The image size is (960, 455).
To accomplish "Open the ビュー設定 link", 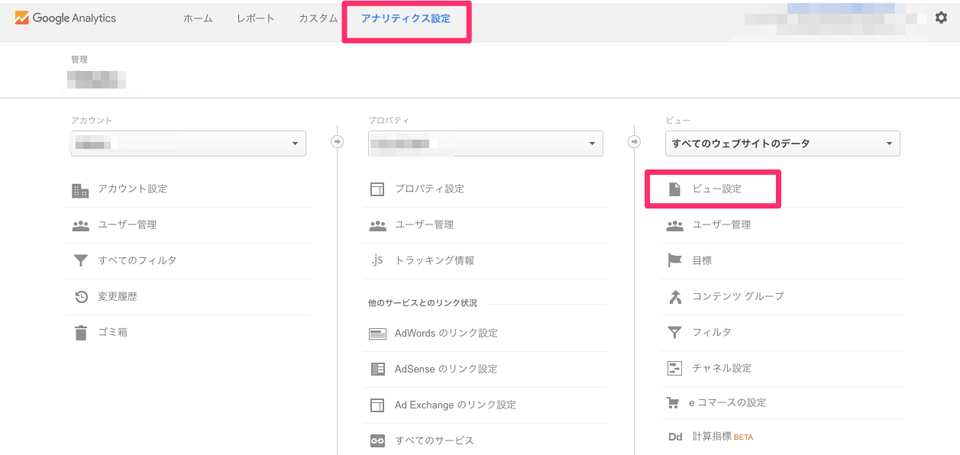I will tap(716, 189).
